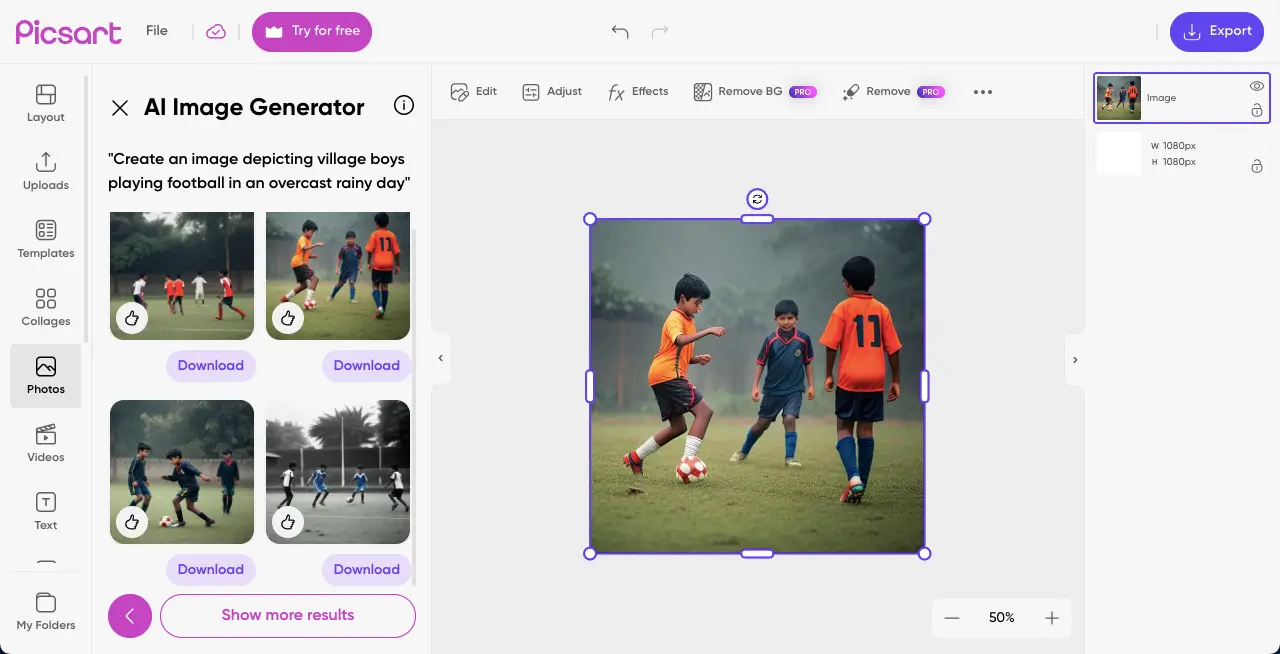This screenshot has height=654, width=1280.
Task: Close the AI Image Generator panel
Action: 120,108
